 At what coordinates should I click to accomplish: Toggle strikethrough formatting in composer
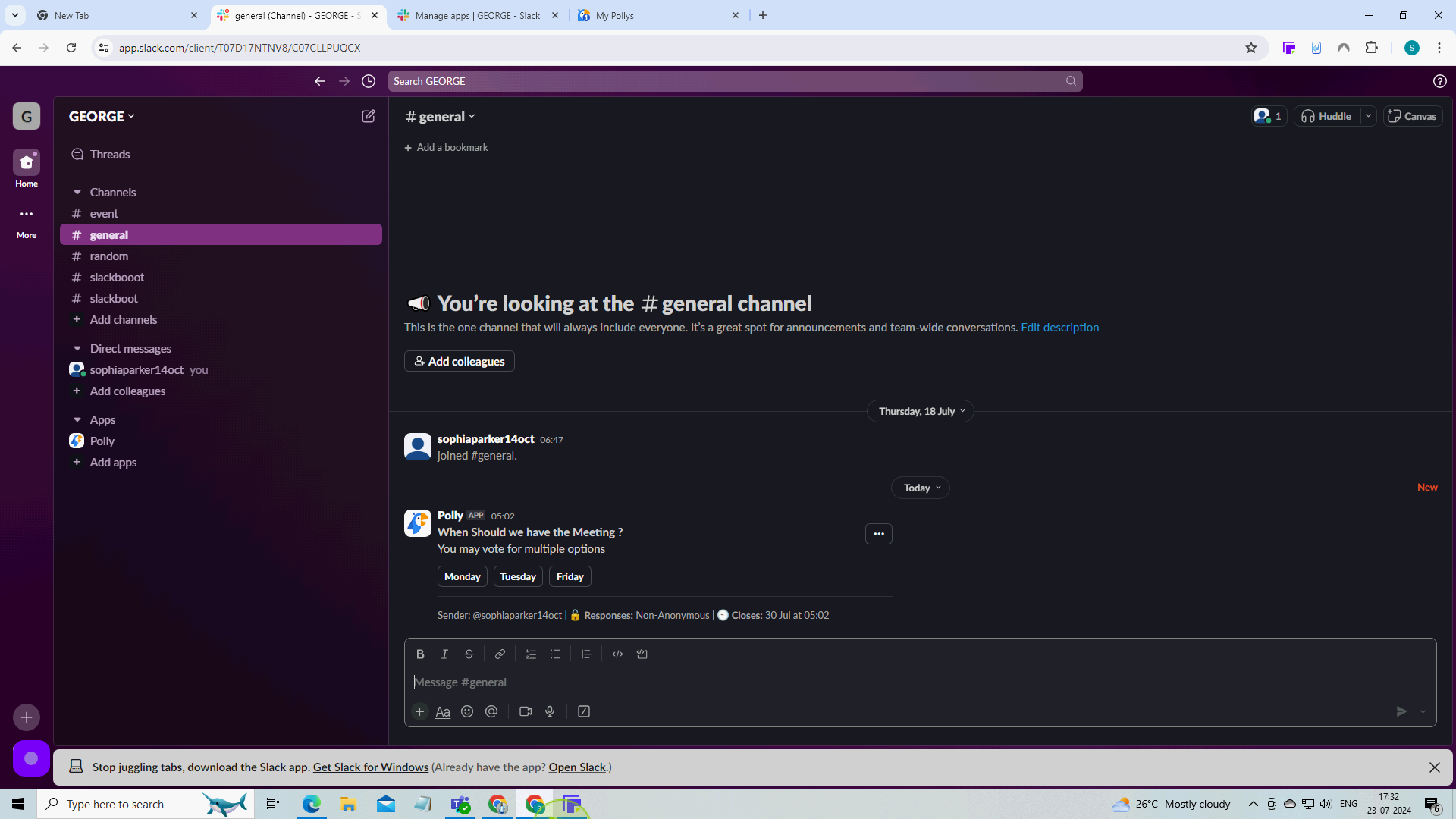[x=469, y=654]
